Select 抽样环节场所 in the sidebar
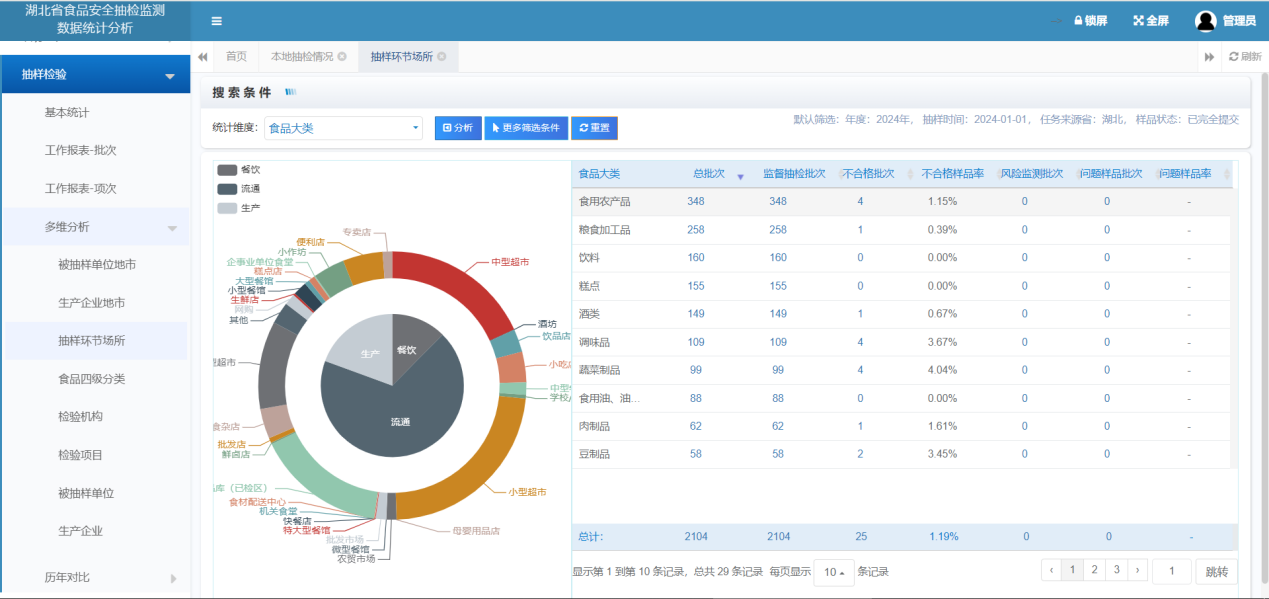Screen dimensions: 1269x599 click(92, 341)
